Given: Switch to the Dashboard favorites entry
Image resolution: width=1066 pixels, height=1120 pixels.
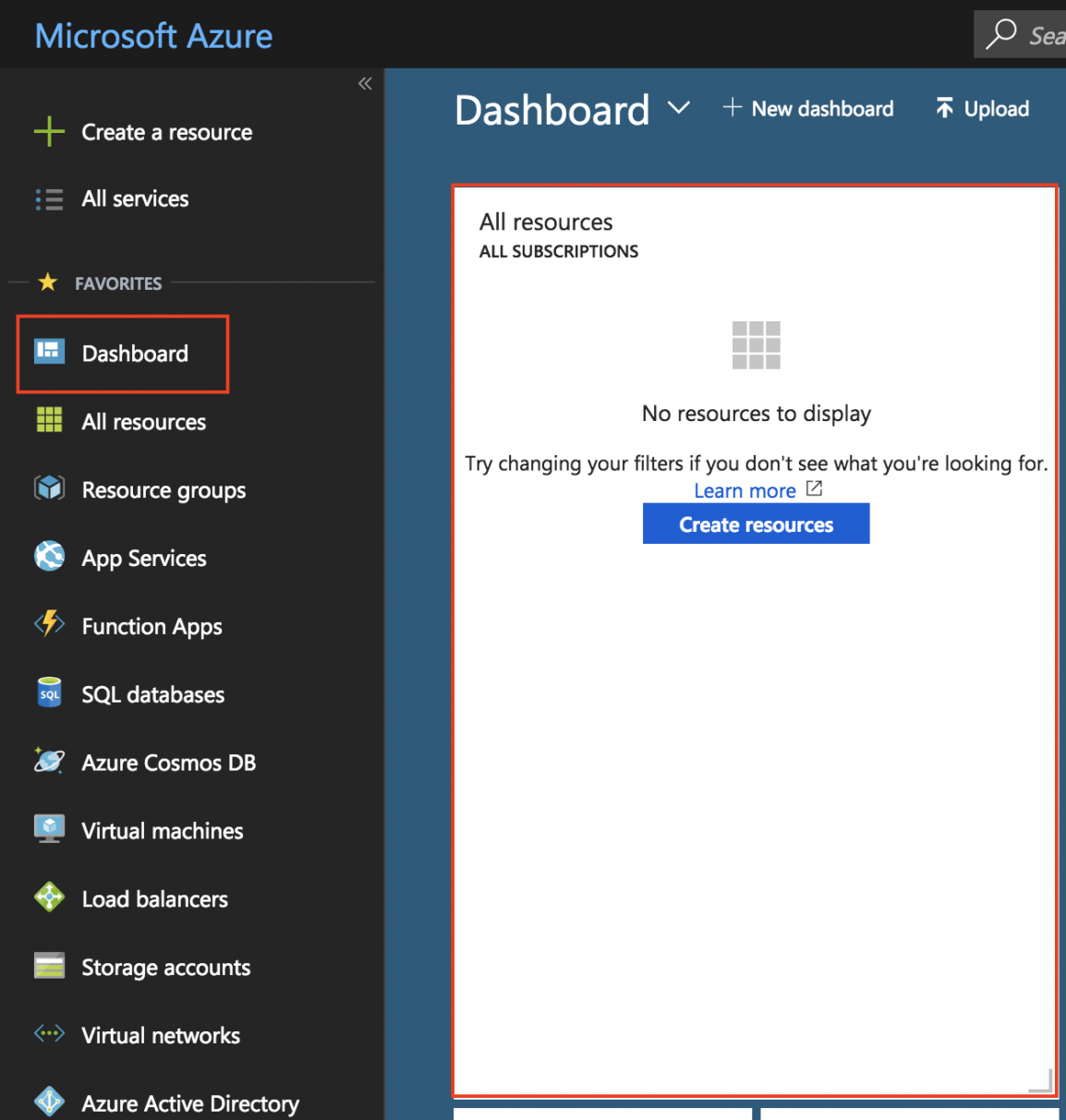Looking at the screenshot, I should [x=134, y=354].
